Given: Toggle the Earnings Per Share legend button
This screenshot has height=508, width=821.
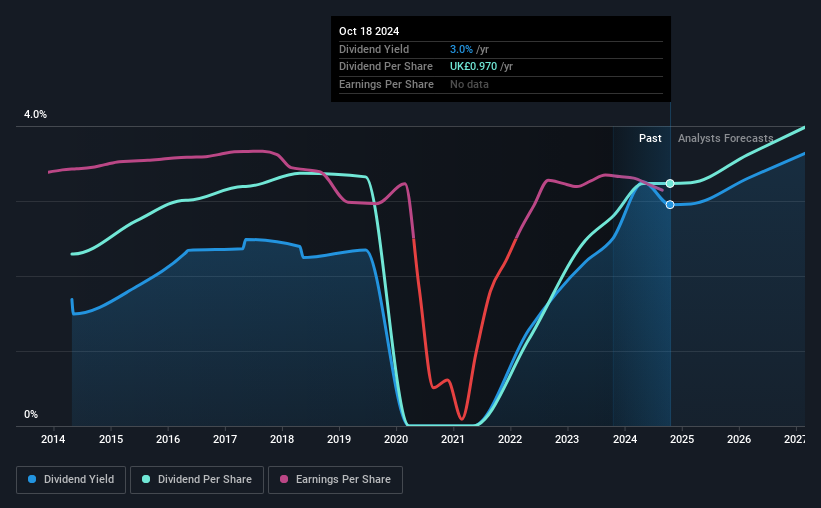Looking at the screenshot, I should pos(335,480).
